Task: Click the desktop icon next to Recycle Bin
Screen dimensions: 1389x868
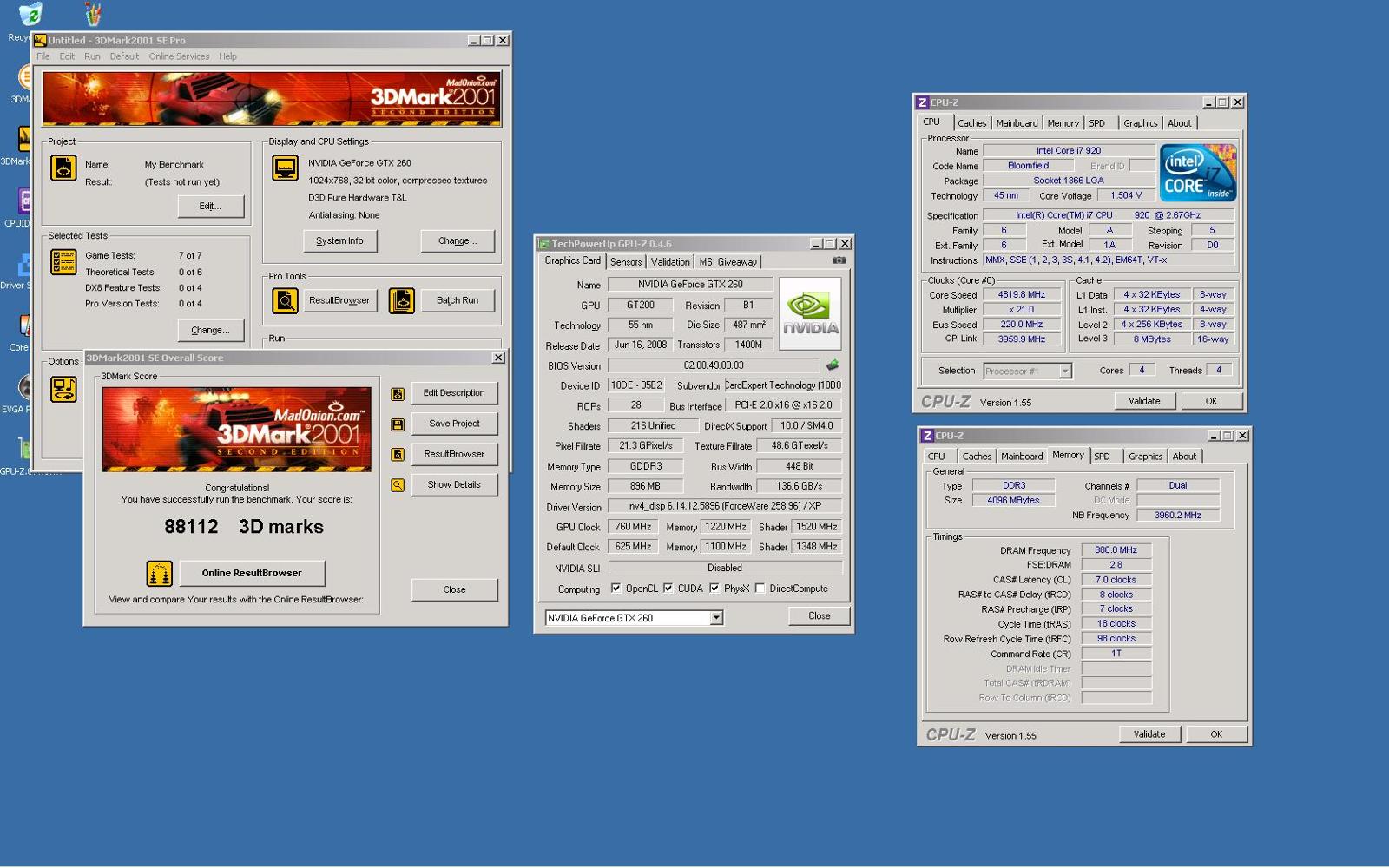Action: pos(93,15)
